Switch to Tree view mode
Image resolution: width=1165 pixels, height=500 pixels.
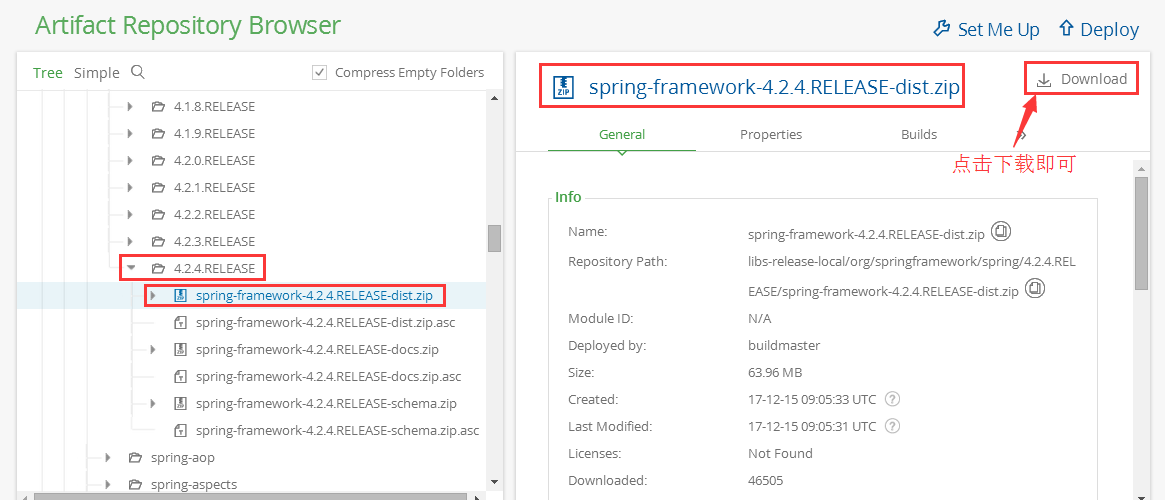(48, 73)
